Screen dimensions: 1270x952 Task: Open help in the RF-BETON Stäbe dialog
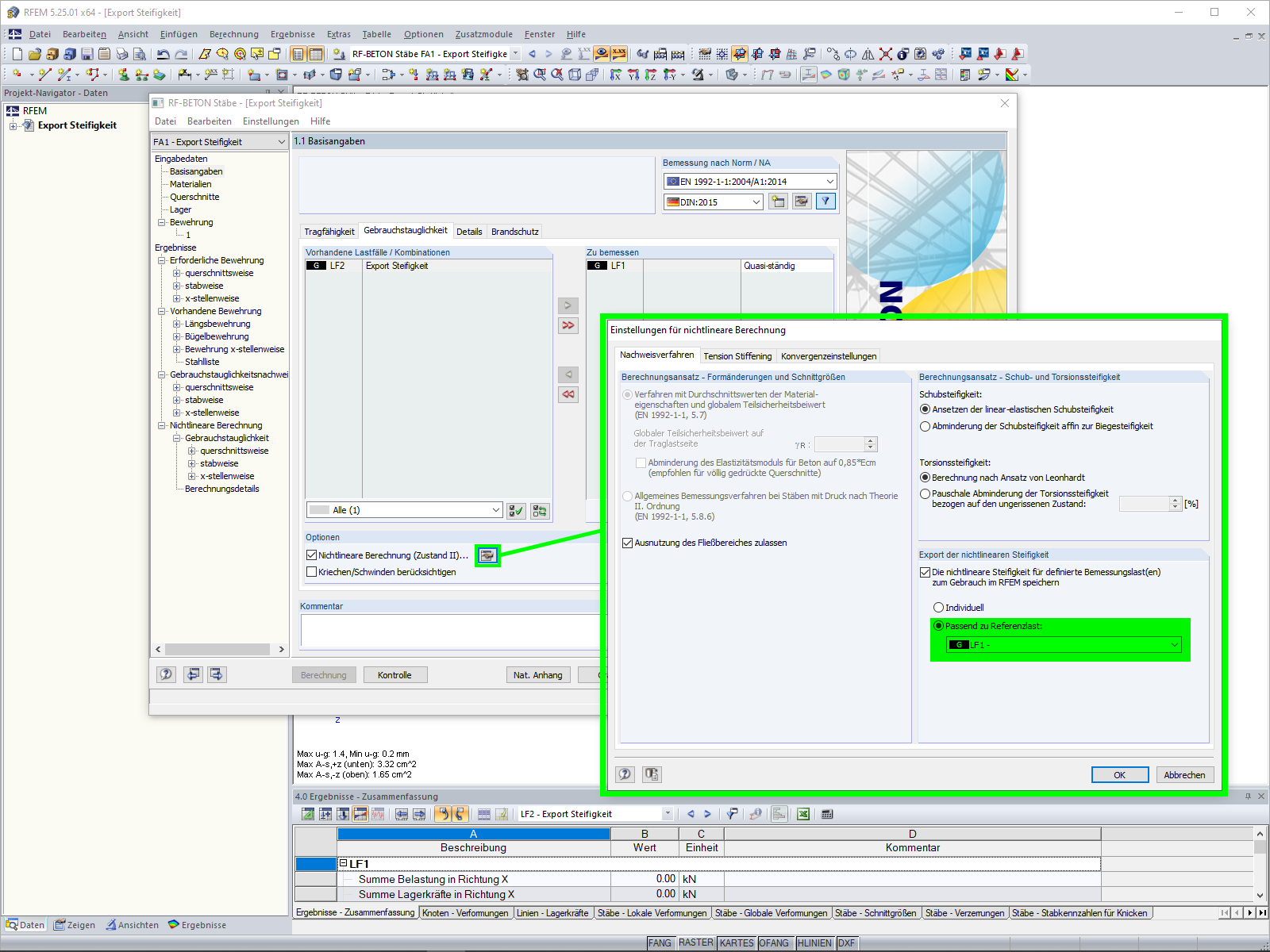166,674
